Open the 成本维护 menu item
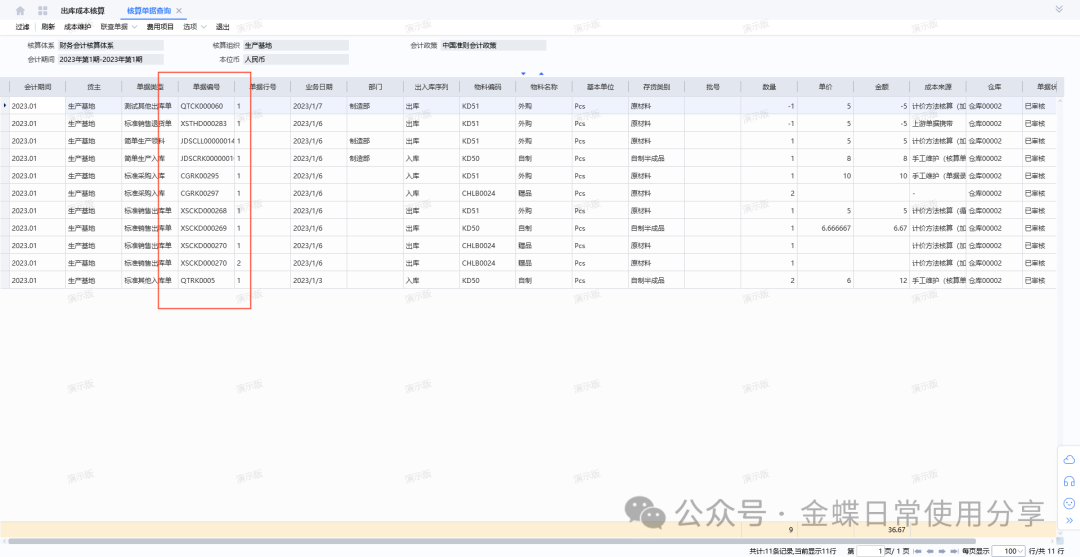The width and height of the screenshot is (1080, 557). pyautogui.click(x=76, y=27)
